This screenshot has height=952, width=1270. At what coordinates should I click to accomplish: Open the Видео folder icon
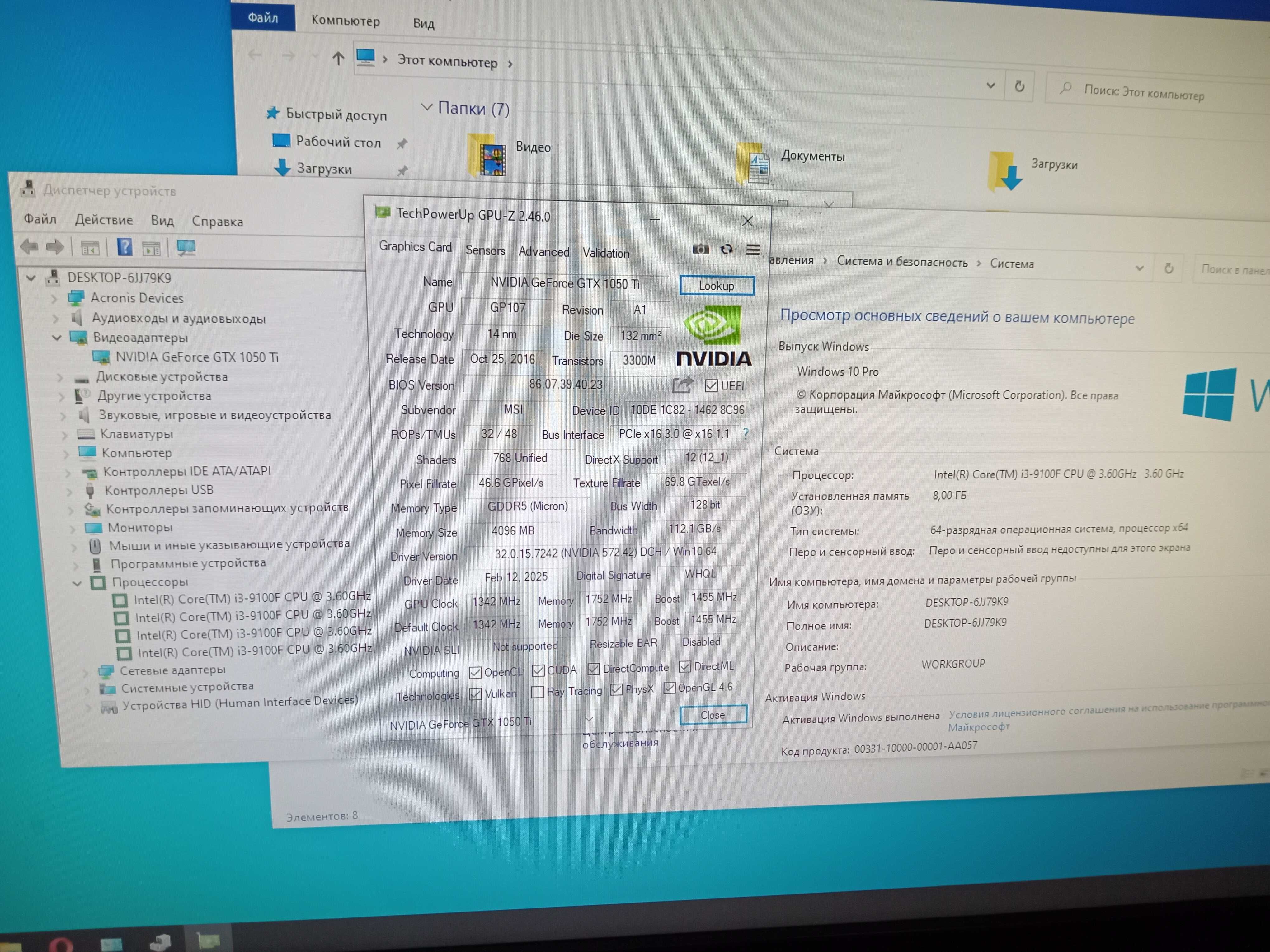(x=487, y=155)
